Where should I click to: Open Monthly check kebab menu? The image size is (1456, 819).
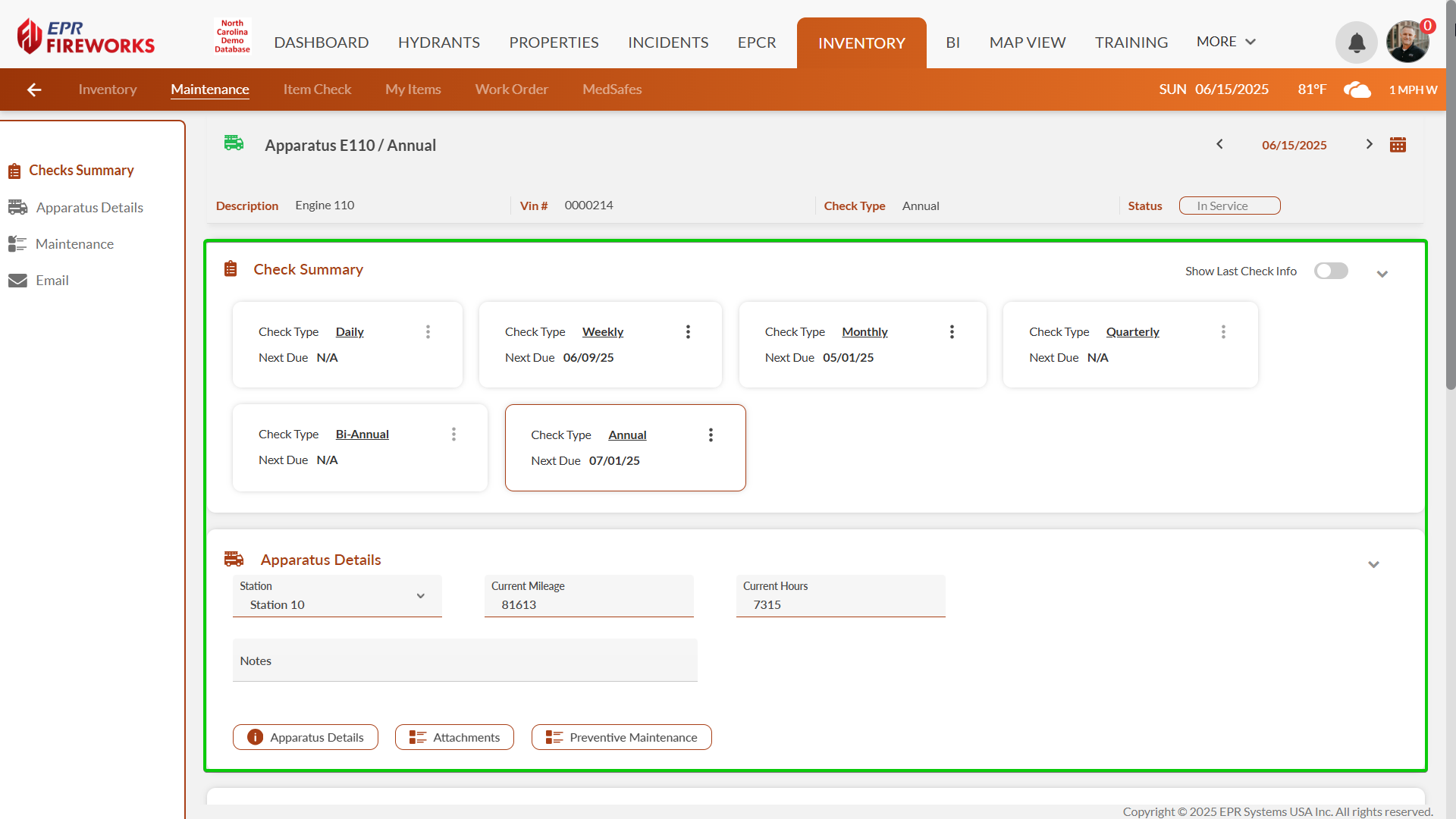(952, 332)
